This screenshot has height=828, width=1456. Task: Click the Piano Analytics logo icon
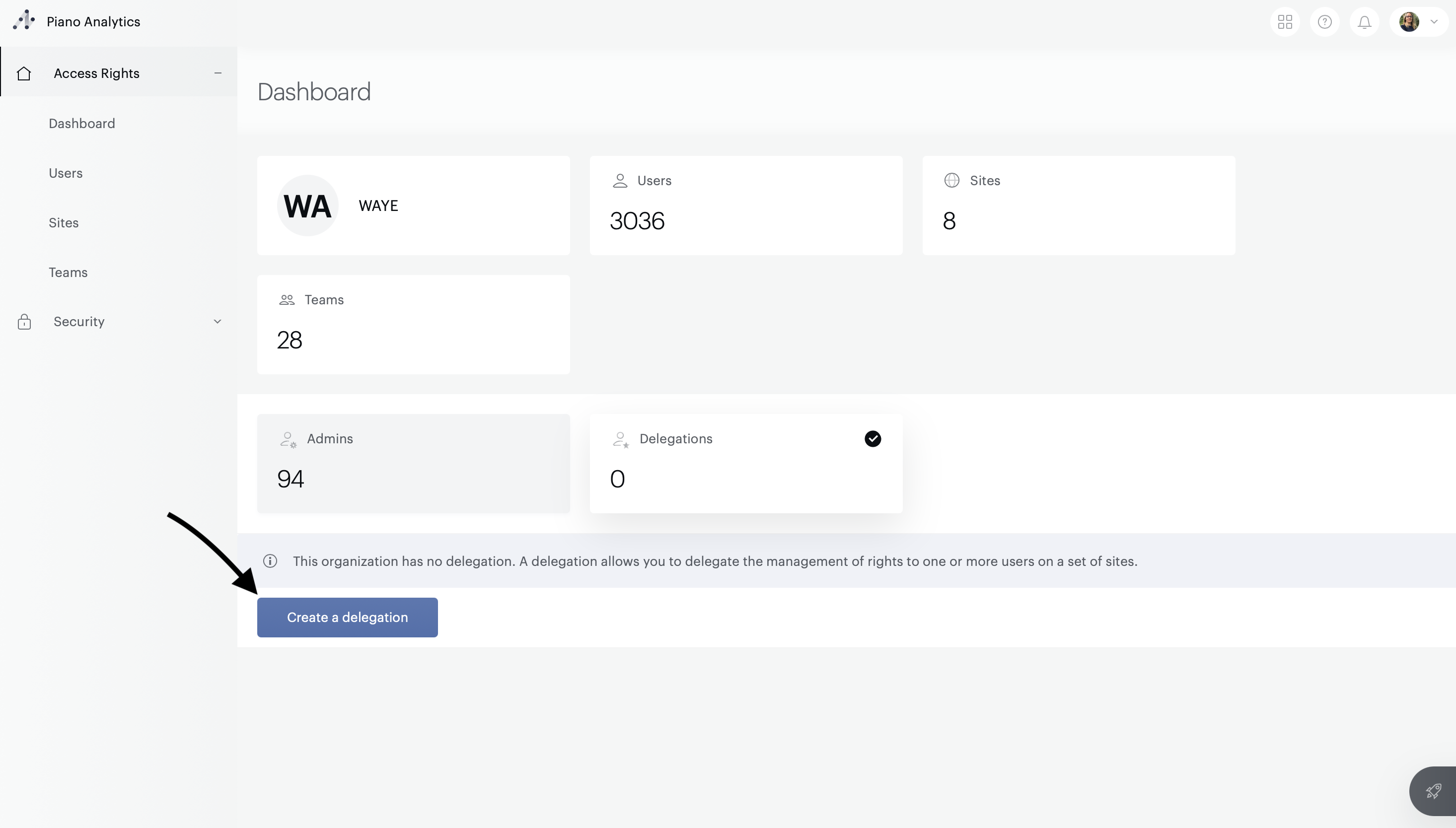point(23,21)
